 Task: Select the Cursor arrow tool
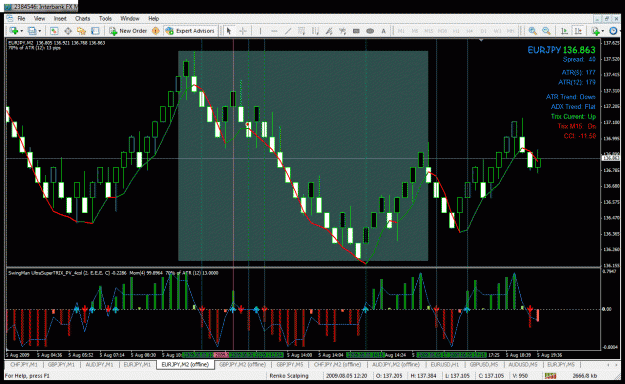tap(229, 31)
